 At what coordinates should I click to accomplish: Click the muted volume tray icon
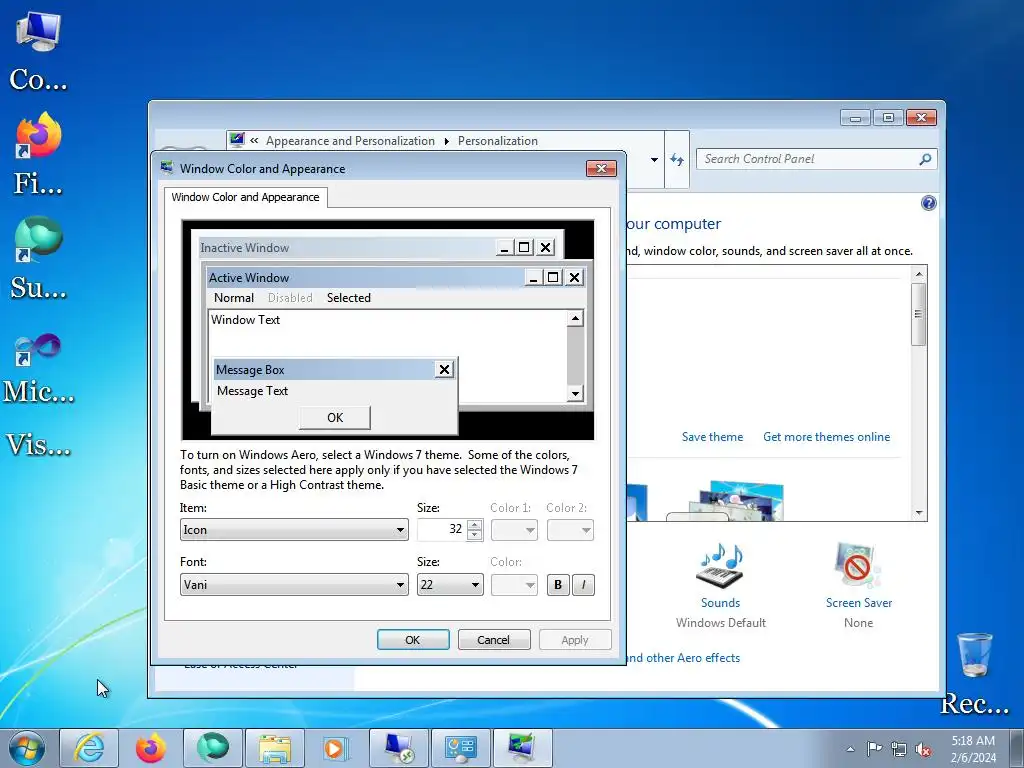coord(923,749)
